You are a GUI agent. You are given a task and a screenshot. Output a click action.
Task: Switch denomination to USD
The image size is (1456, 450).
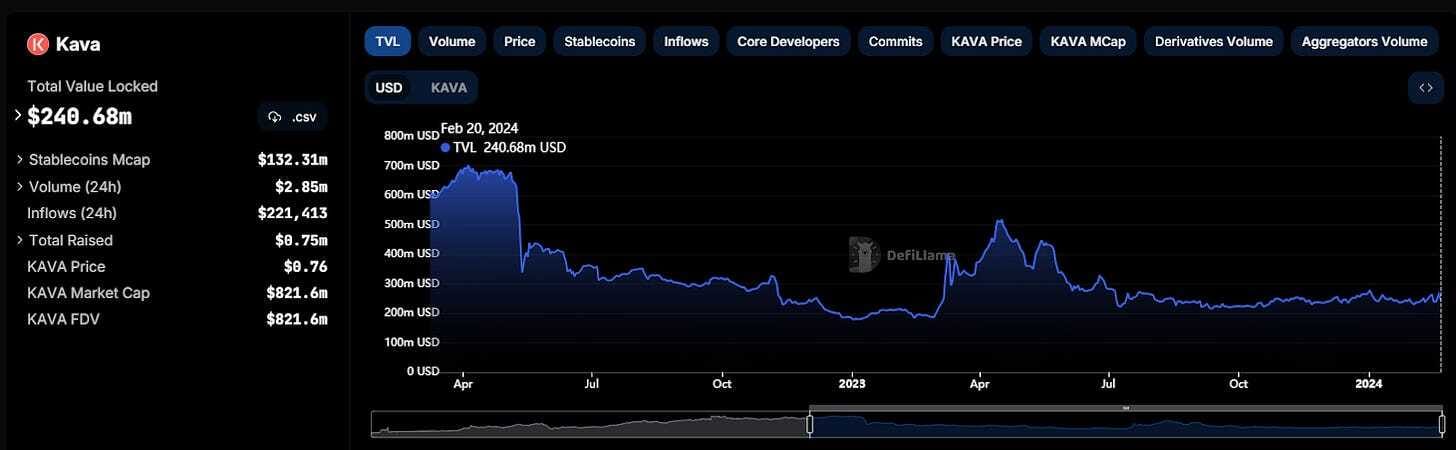click(x=389, y=88)
